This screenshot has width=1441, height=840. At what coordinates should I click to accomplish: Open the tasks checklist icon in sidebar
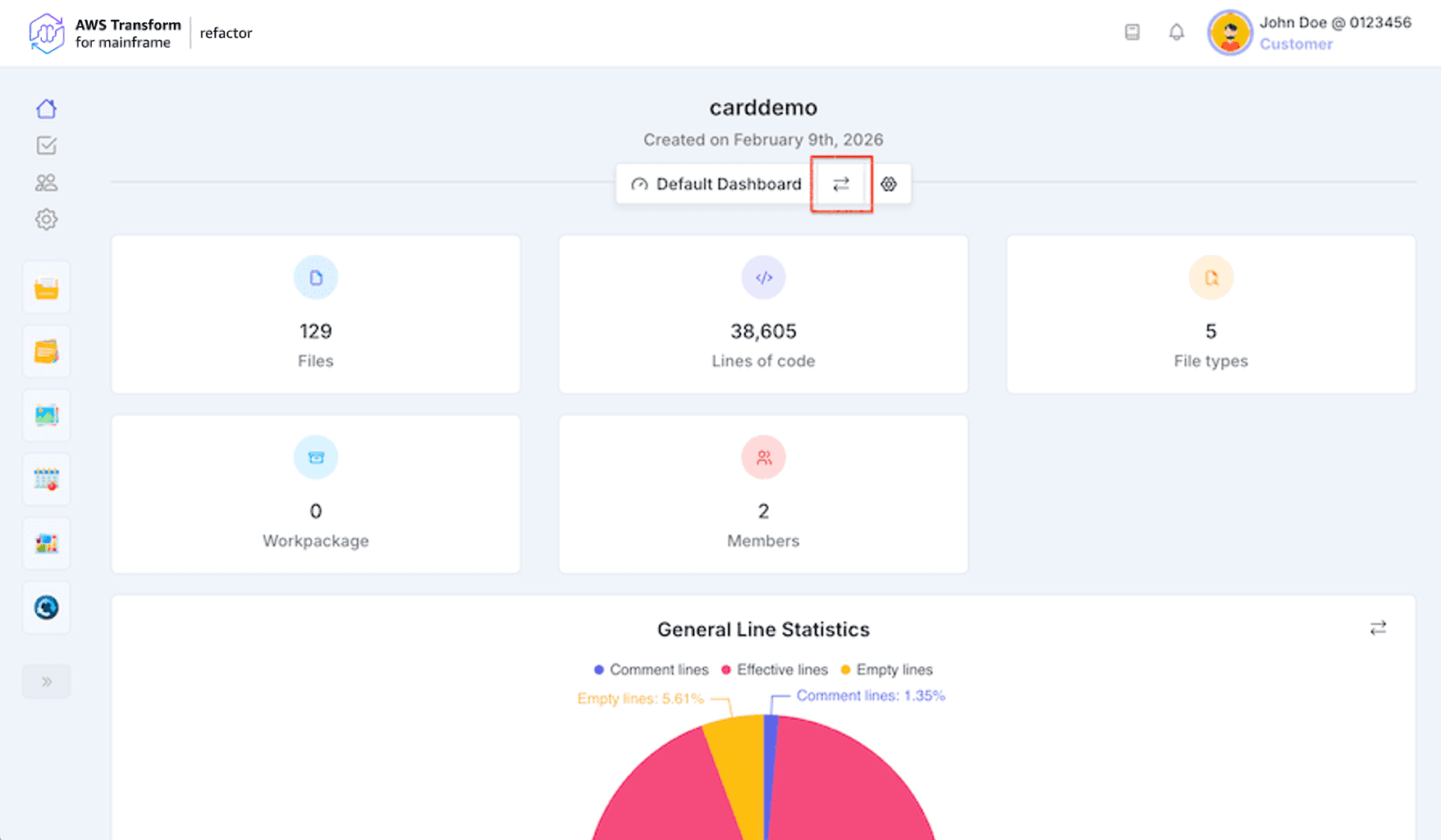point(47,146)
